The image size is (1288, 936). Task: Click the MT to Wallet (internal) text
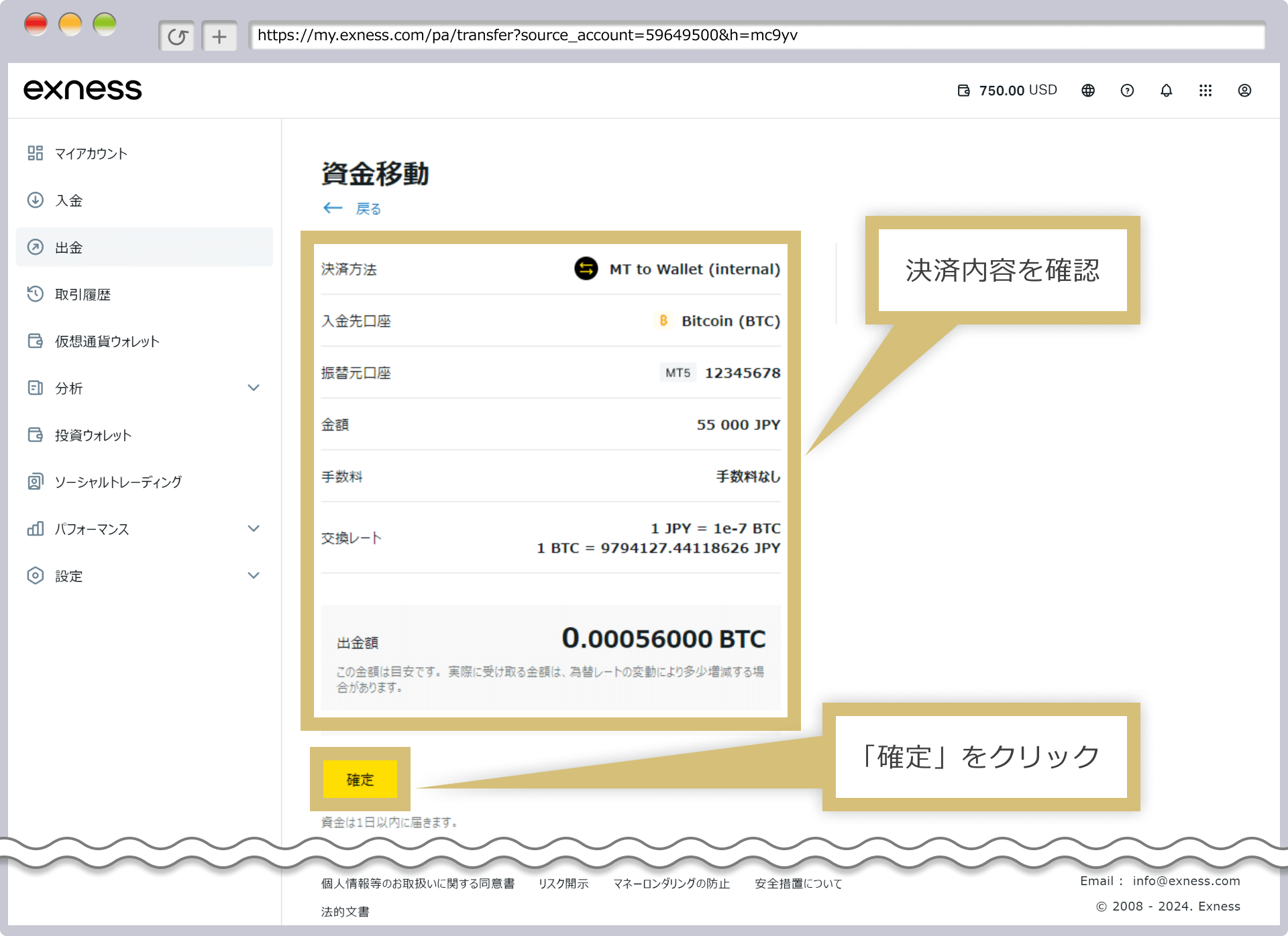click(x=695, y=270)
